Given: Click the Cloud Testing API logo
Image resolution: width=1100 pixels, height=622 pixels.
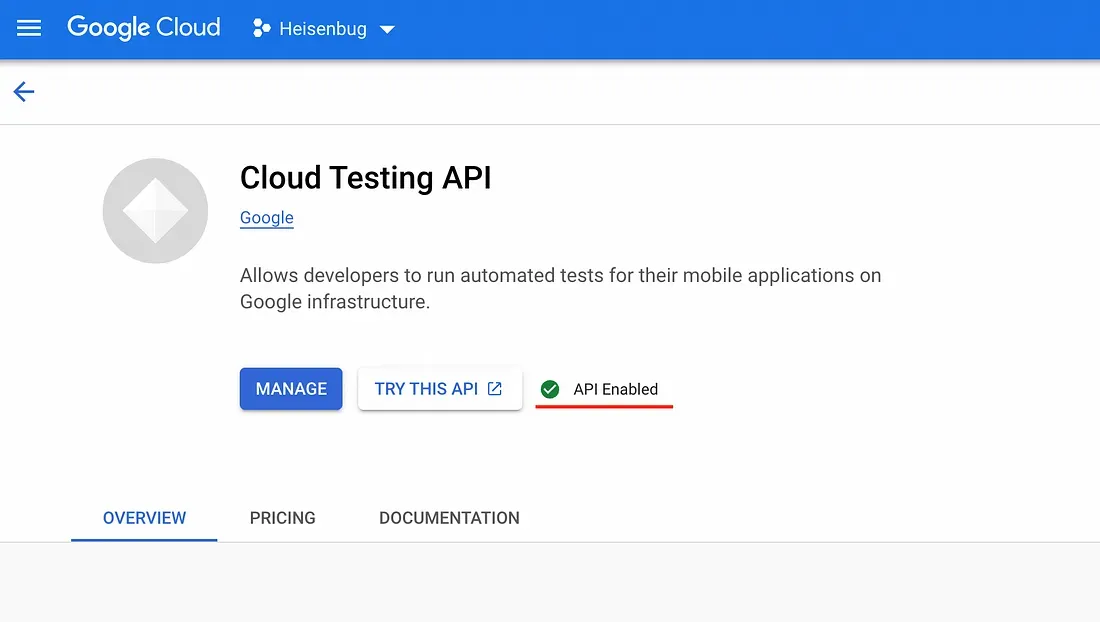Looking at the screenshot, I should click(x=155, y=210).
